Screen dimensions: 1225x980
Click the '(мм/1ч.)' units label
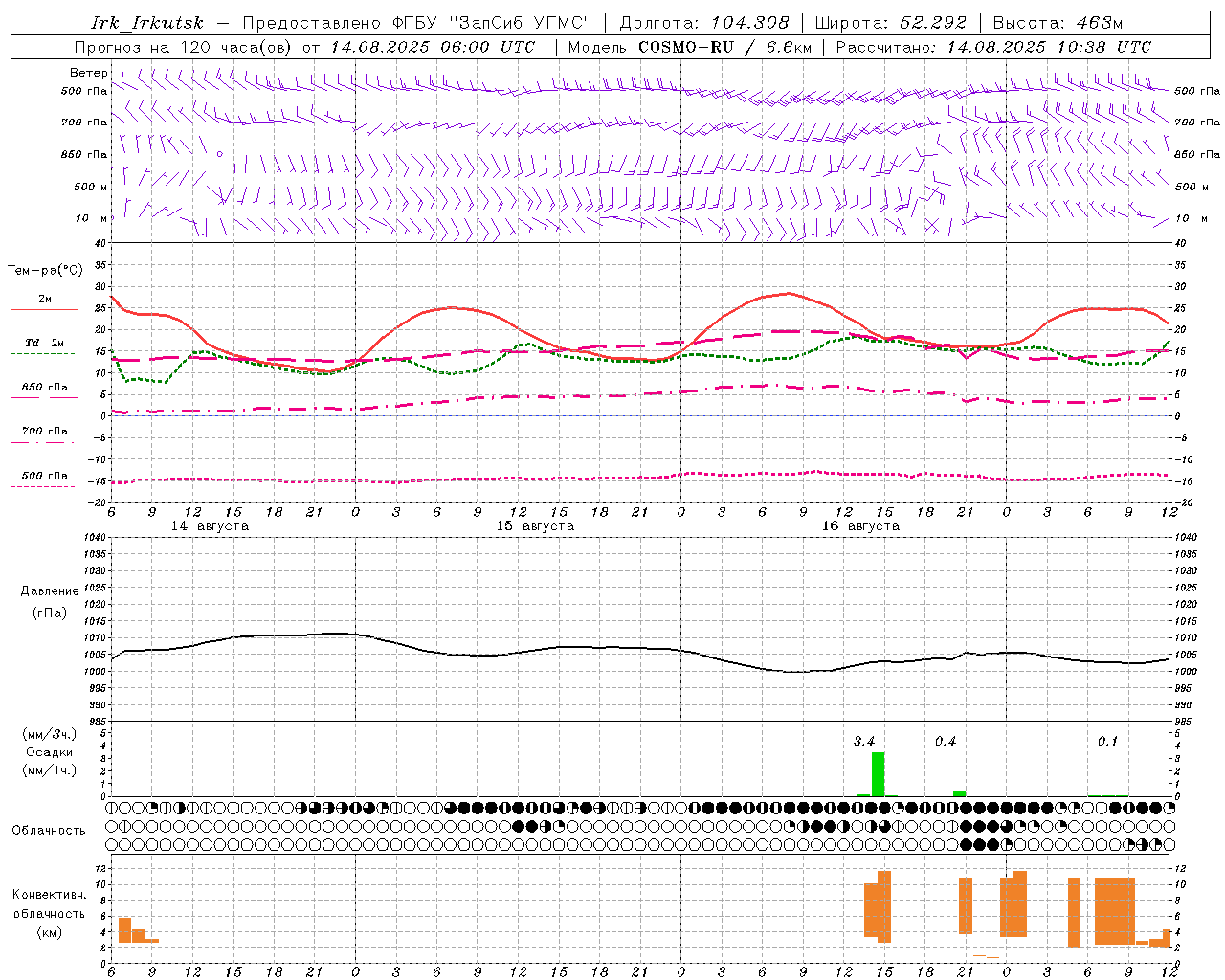pyautogui.click(x=49, y=770)
